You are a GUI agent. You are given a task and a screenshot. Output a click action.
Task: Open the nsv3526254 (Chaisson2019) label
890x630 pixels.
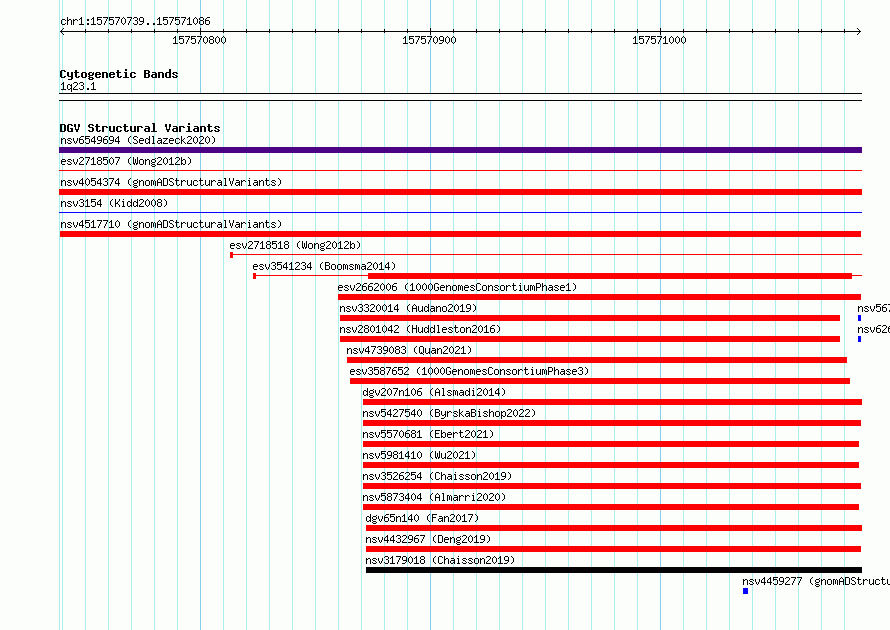pos(437,476)
